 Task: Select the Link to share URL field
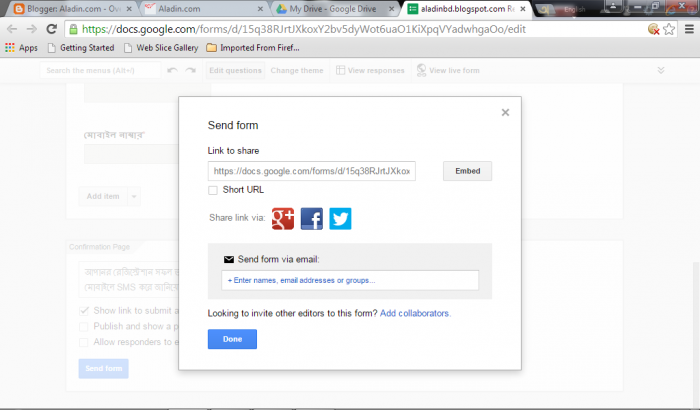click(312, 171)
